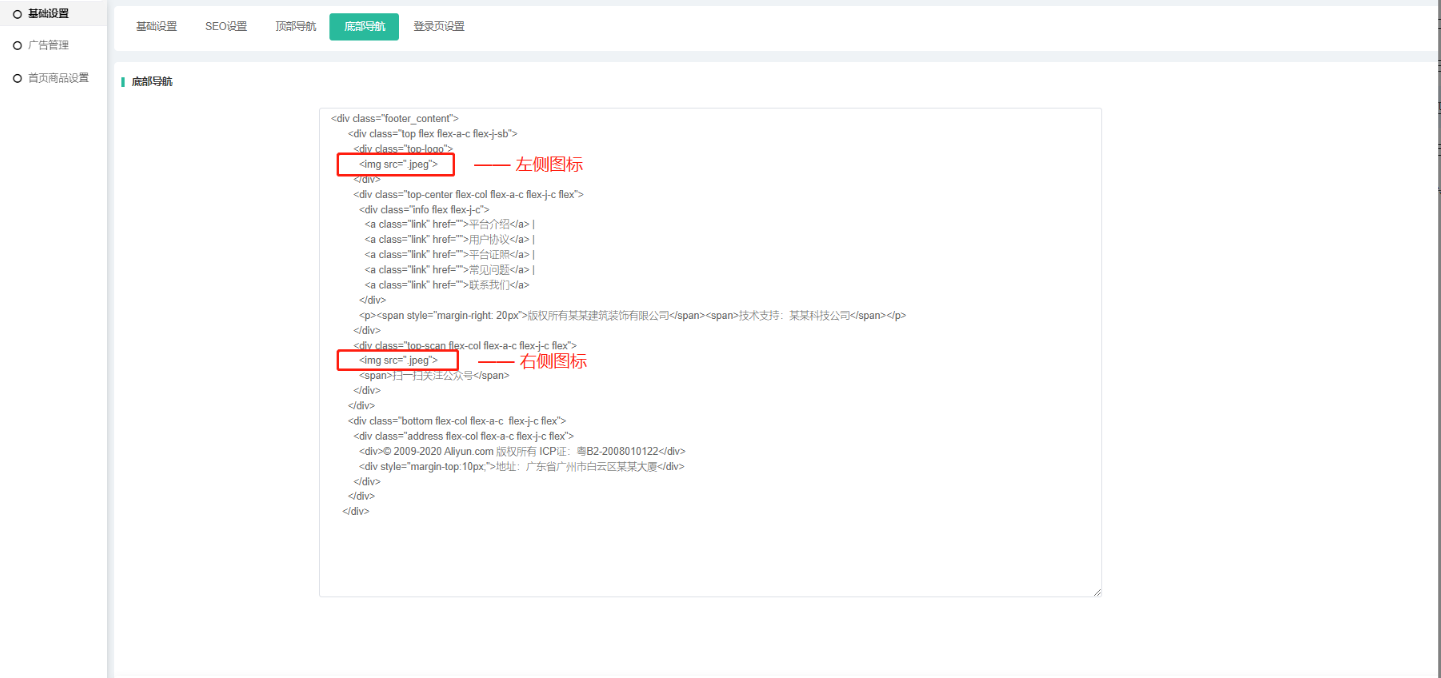Open 首页商品设置 in the sidebar menu
Screen dimensions: 1441x678
58,78
